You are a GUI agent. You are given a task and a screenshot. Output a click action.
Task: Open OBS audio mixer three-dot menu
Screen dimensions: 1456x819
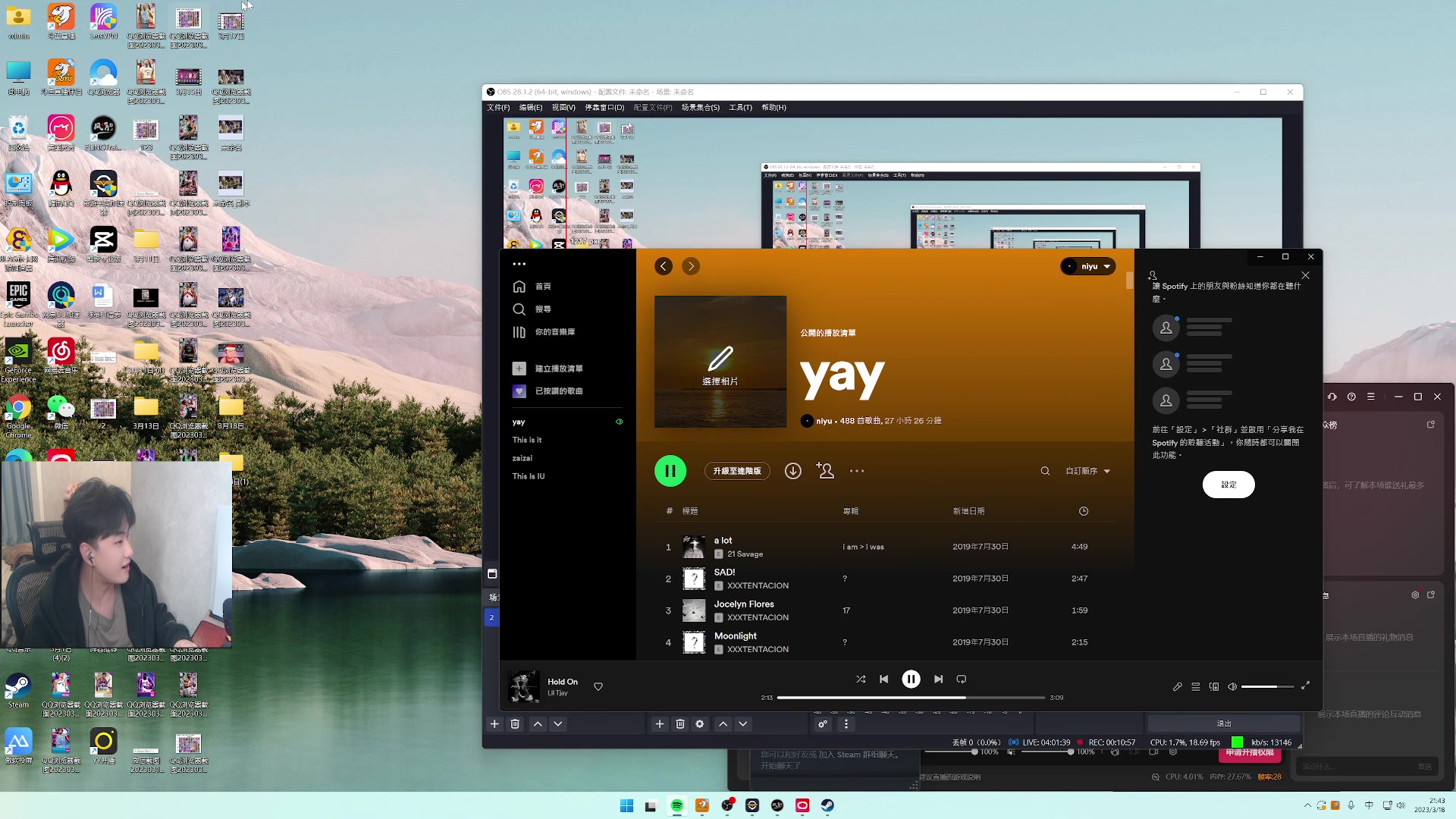click(846, 724)
